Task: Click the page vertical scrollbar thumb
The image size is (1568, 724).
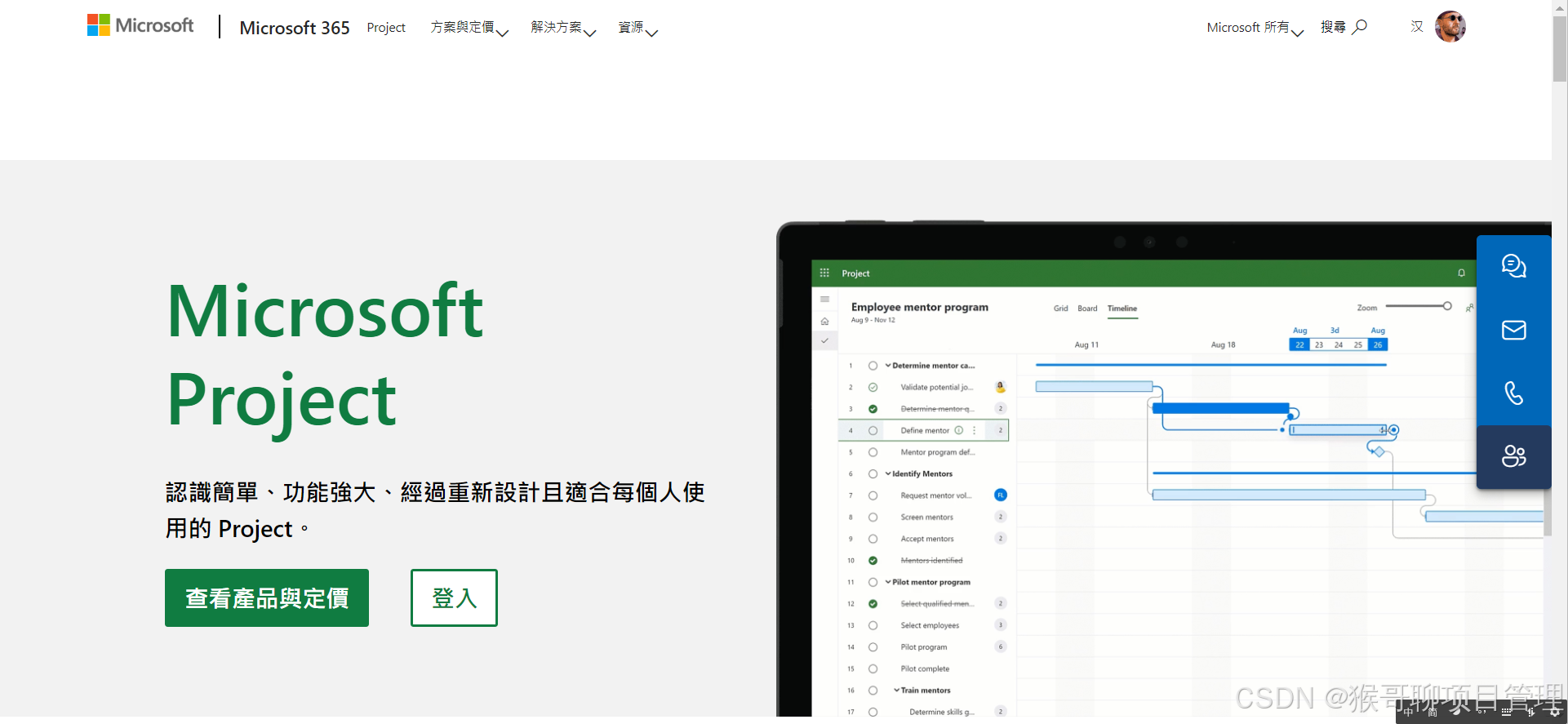Action: tap(1560, 47)
